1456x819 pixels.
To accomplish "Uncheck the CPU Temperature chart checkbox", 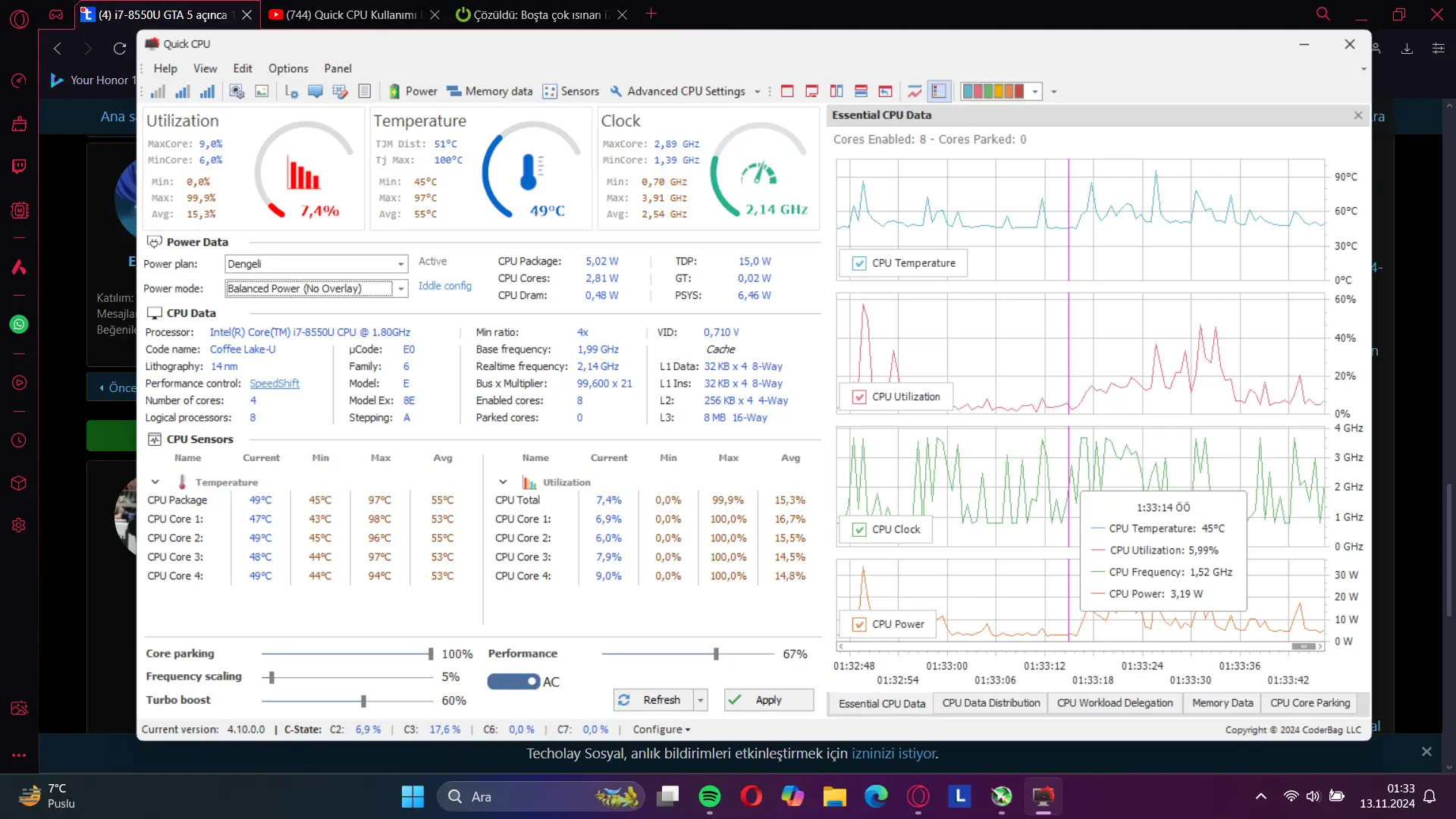I will (859, 263).
